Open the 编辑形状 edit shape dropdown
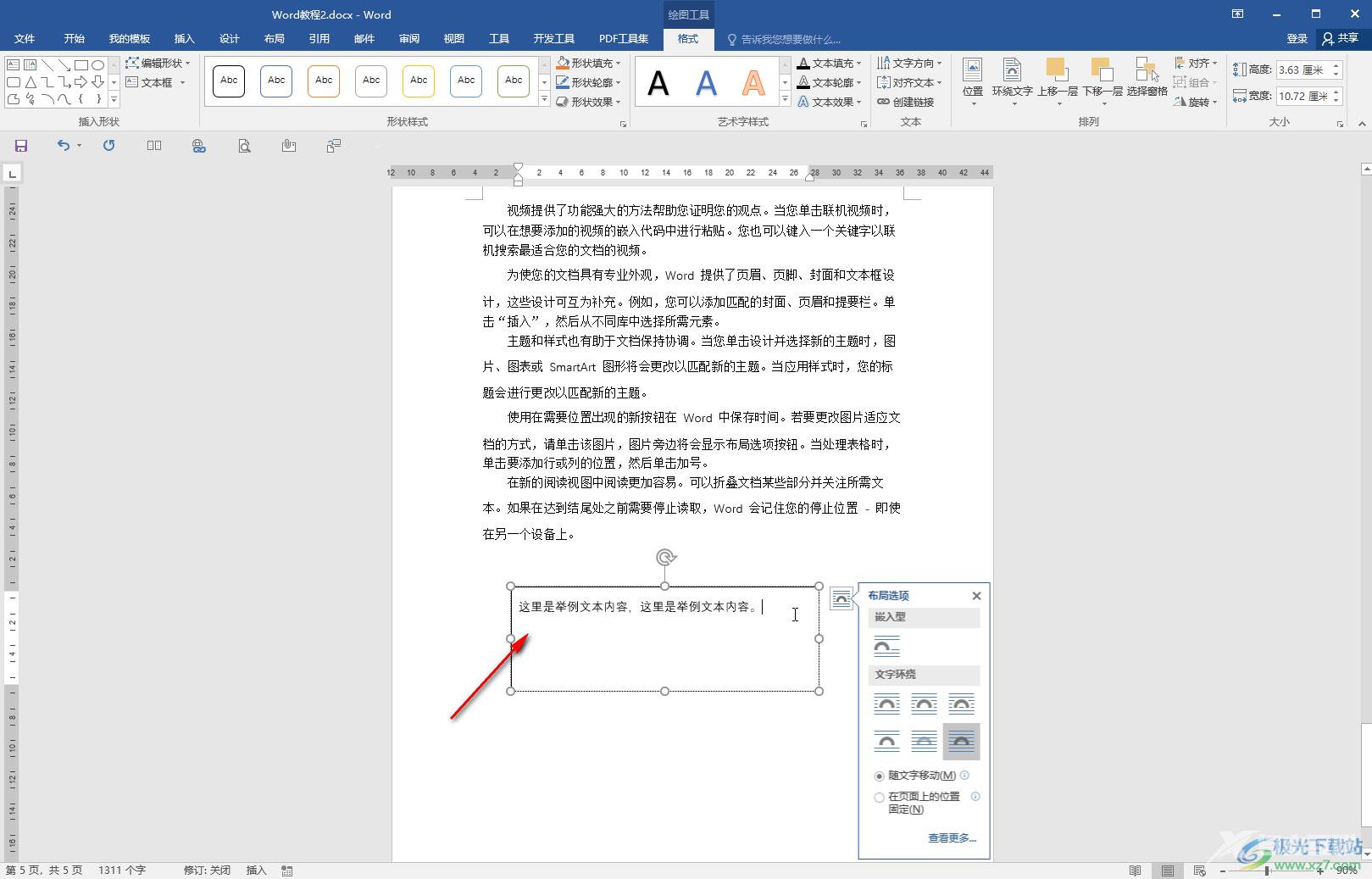Screen dimensions: 1372x879 (x=158, y=63)
